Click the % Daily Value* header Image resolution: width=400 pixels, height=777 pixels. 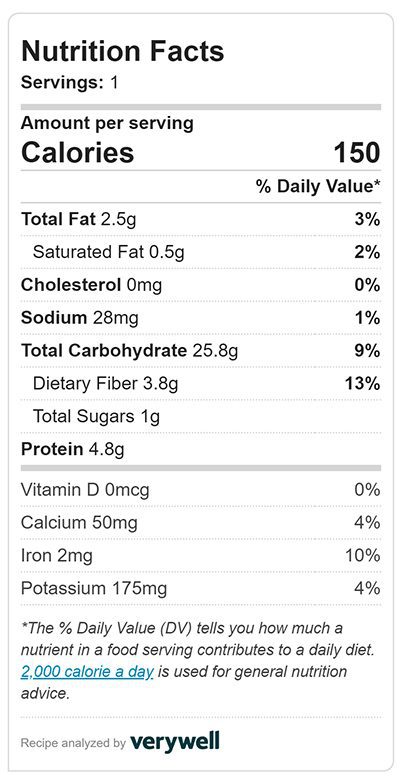point(318,186)
